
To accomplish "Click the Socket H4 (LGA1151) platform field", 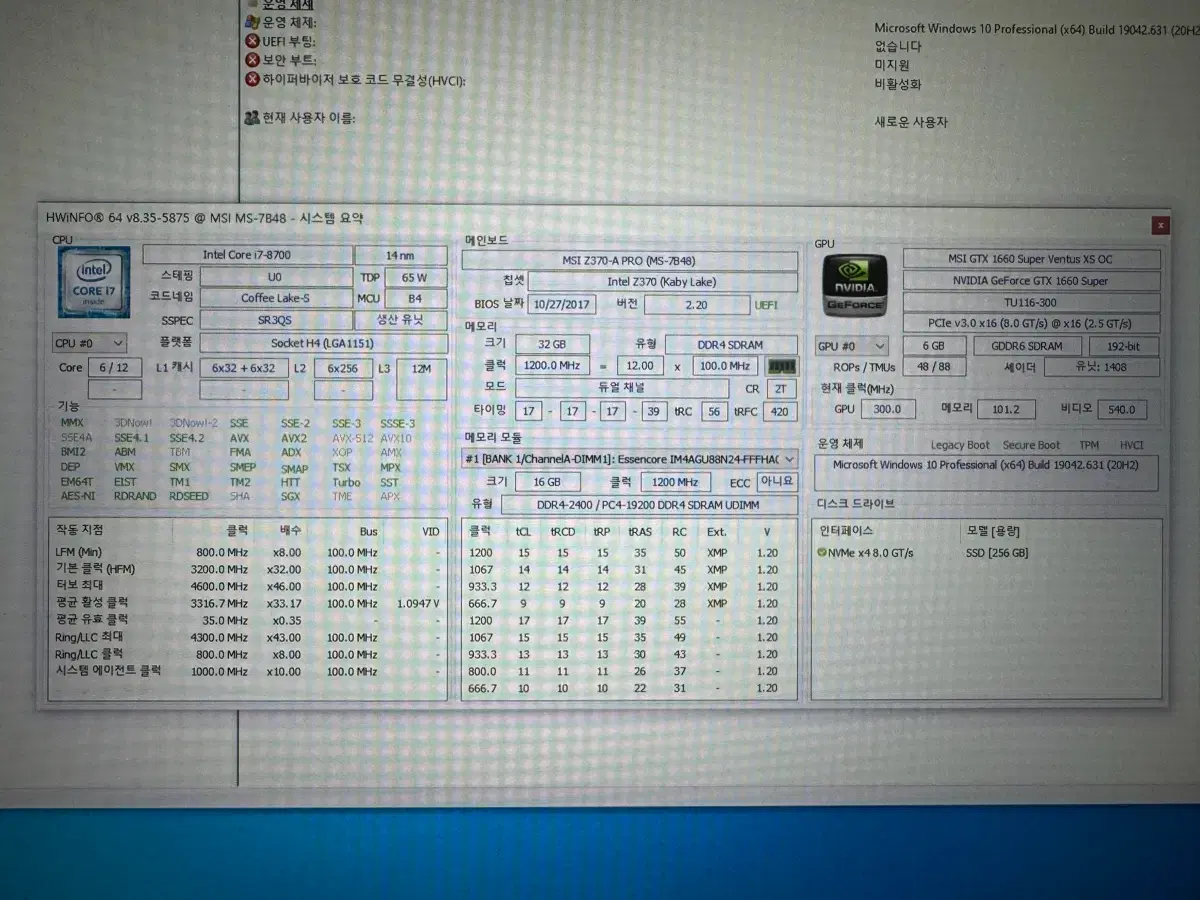I will pos(324,344).
